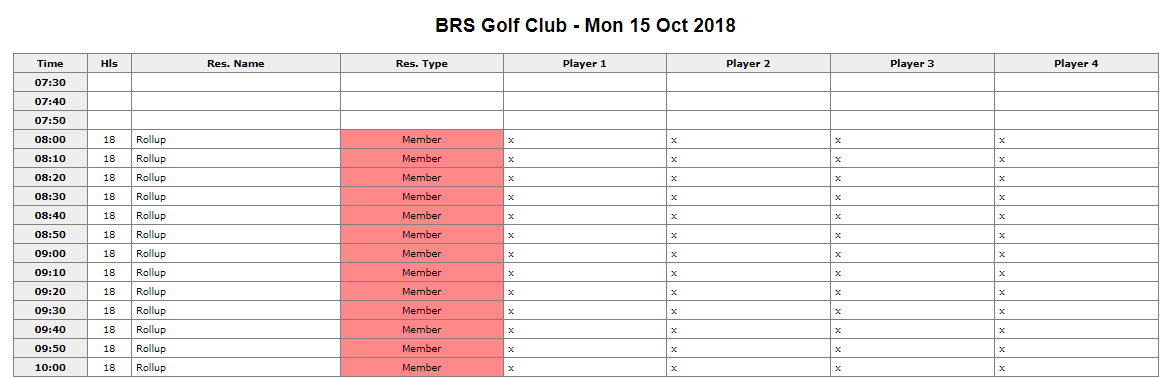Click the 09:00 time cell
This screenshot has width=1166, height=377.
point(51,254)
